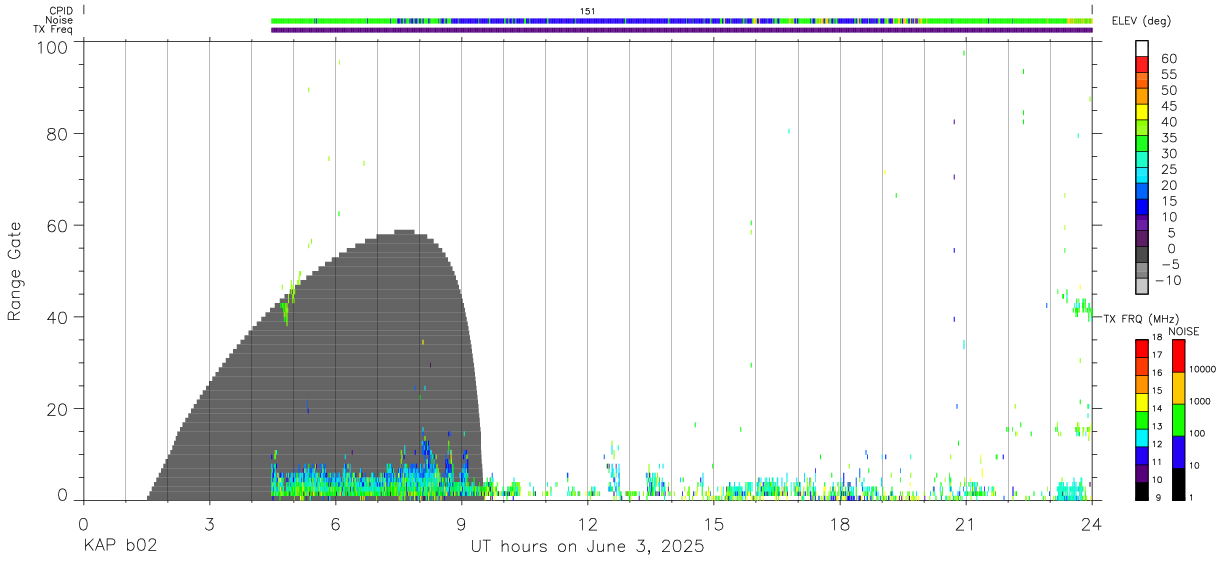Viewport: 1228px width, 567px height.
Task: Click the Range Gate y-axis title
Action: click(x=15, y=272)
